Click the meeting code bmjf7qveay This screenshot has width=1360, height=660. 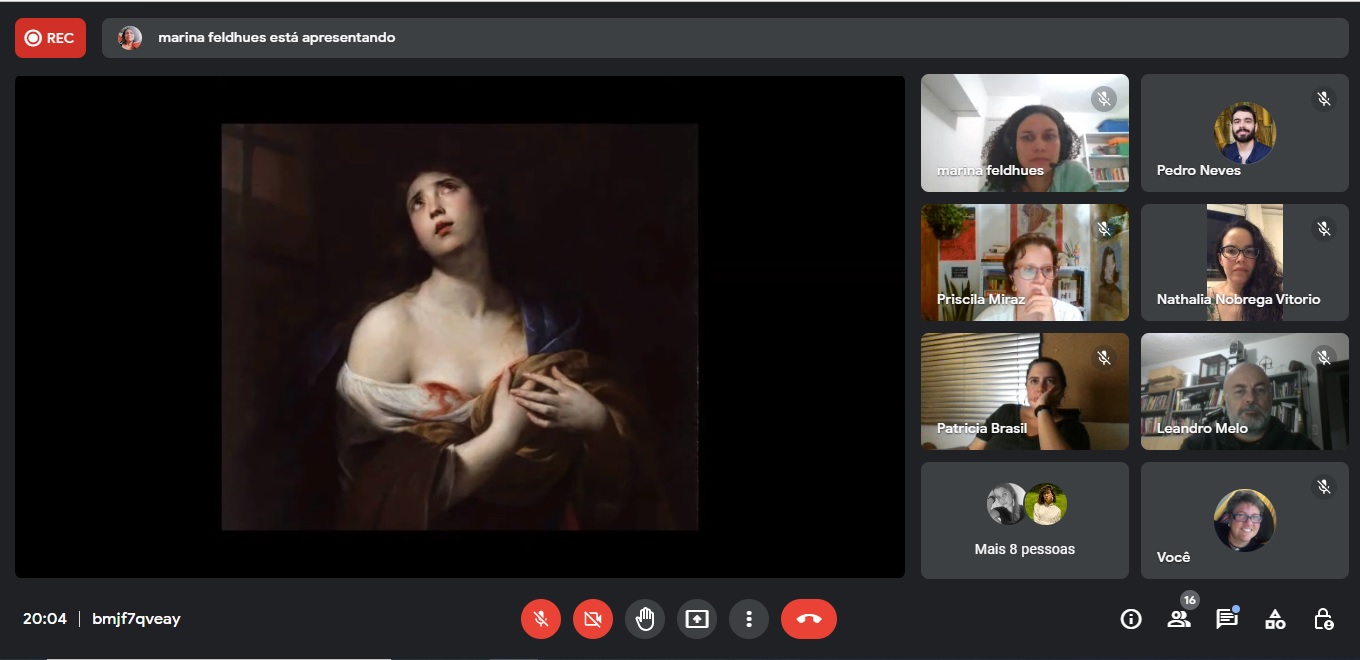136,619
